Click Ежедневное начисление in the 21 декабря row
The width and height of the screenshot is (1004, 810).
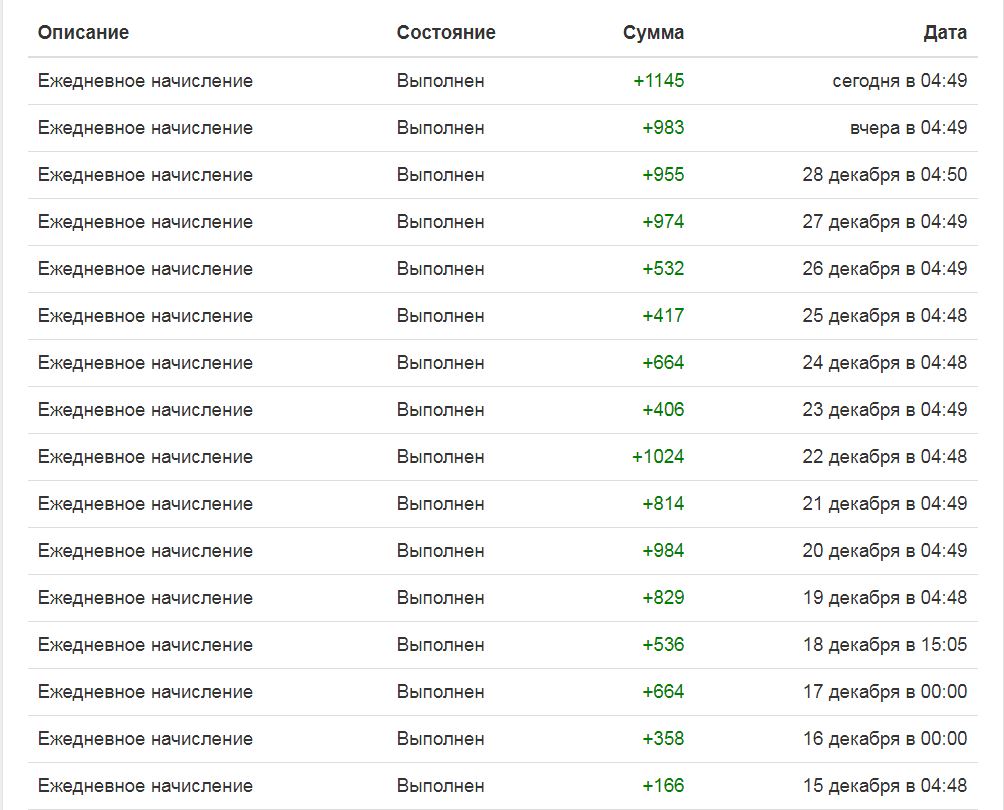[145, 504]
